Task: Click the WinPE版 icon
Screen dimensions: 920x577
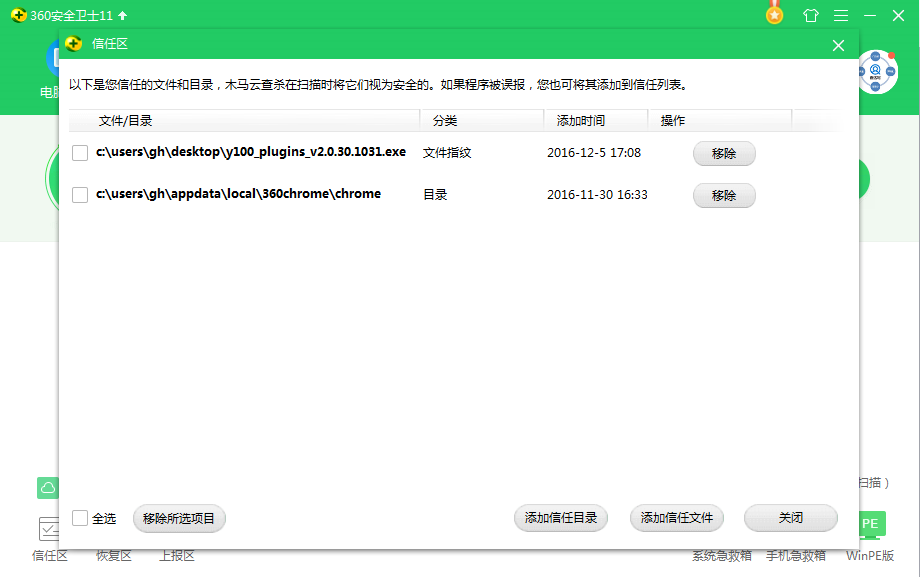Action: pyautogui.click(x=870, y=524)
